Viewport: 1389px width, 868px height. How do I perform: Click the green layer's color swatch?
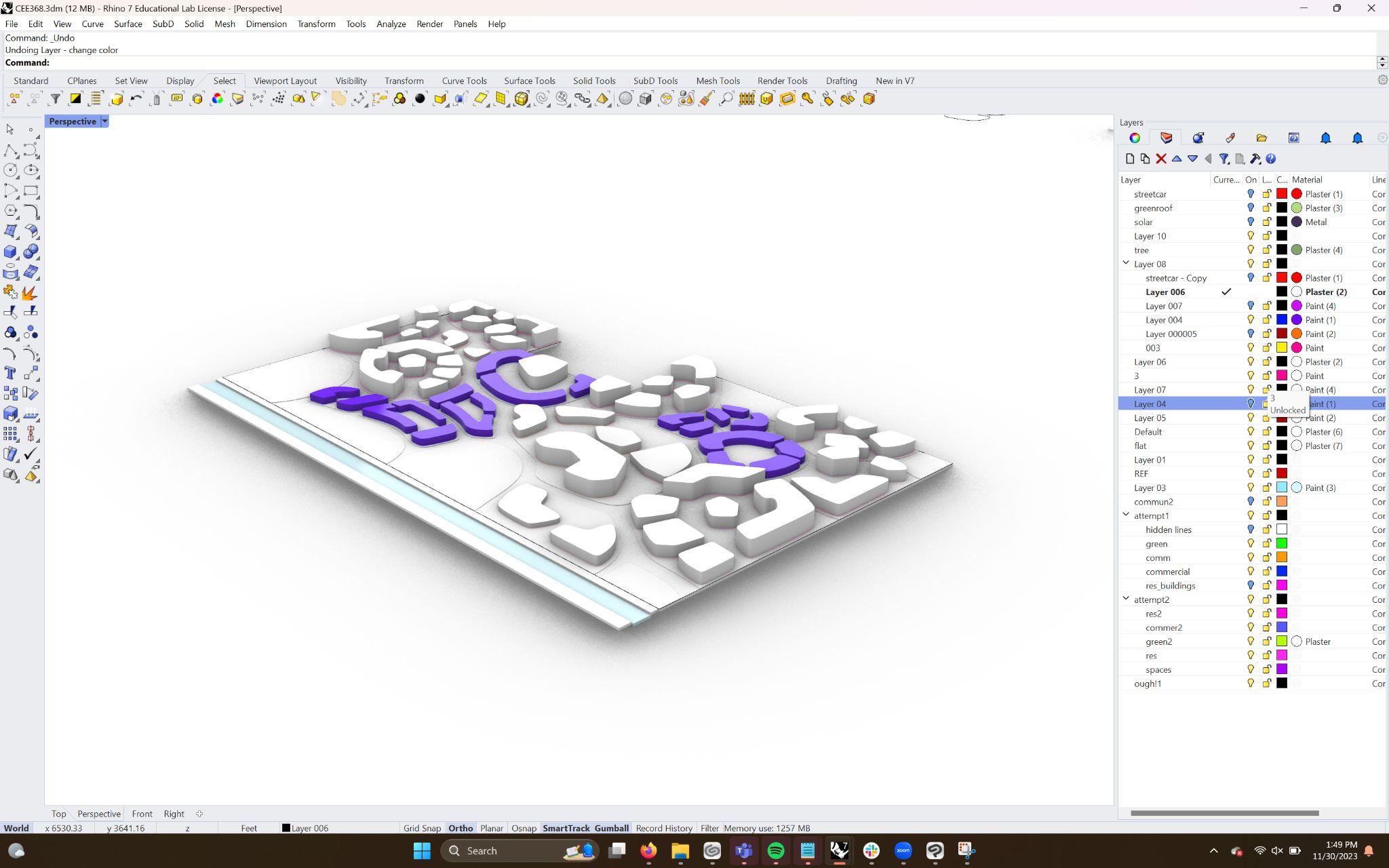click(1281, 544)
